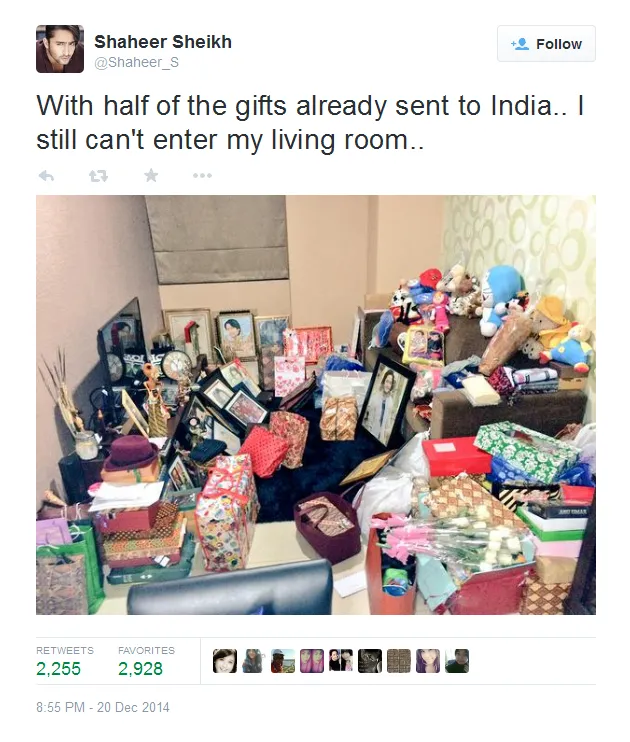This screenshot has width=630, height=742.
Task: Open the last favoriter avatar
Action: [x=457, y=661]
